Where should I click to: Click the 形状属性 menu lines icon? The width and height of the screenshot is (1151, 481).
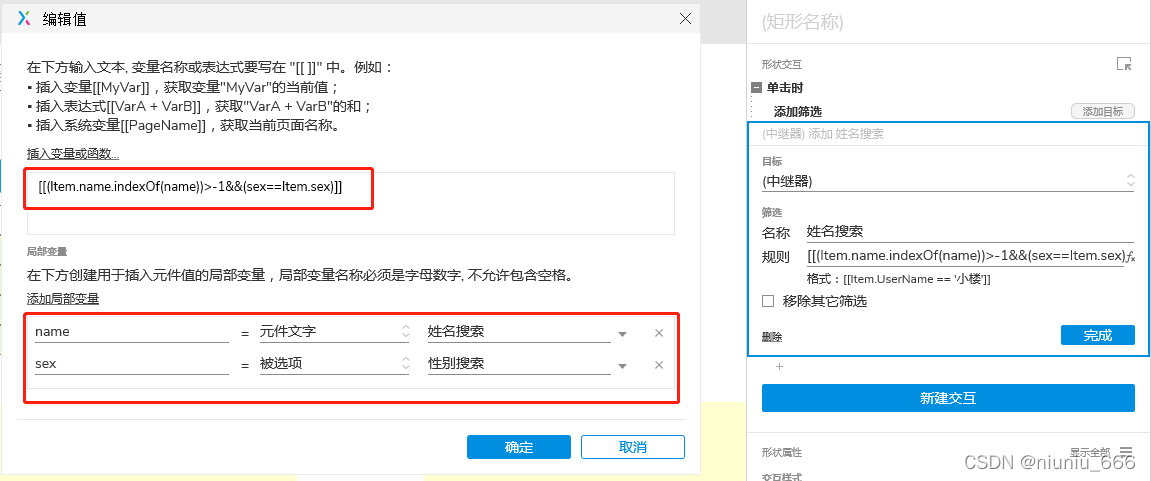[1125, 451]
